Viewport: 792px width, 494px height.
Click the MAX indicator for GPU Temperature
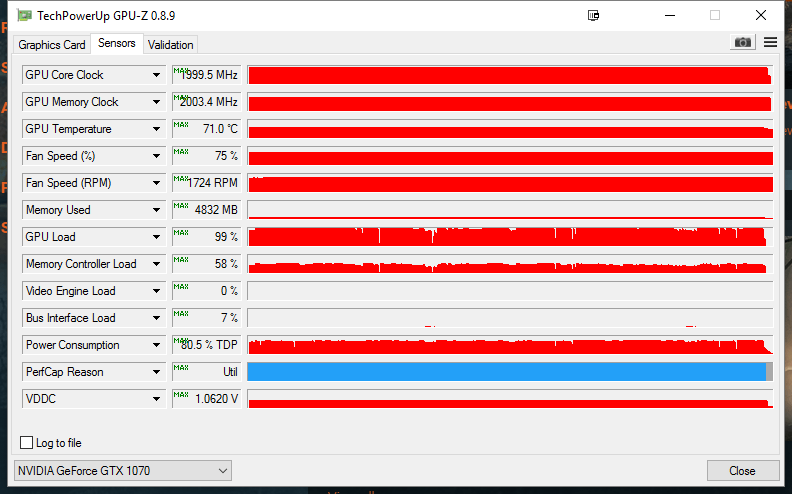(x=180, y=124)
